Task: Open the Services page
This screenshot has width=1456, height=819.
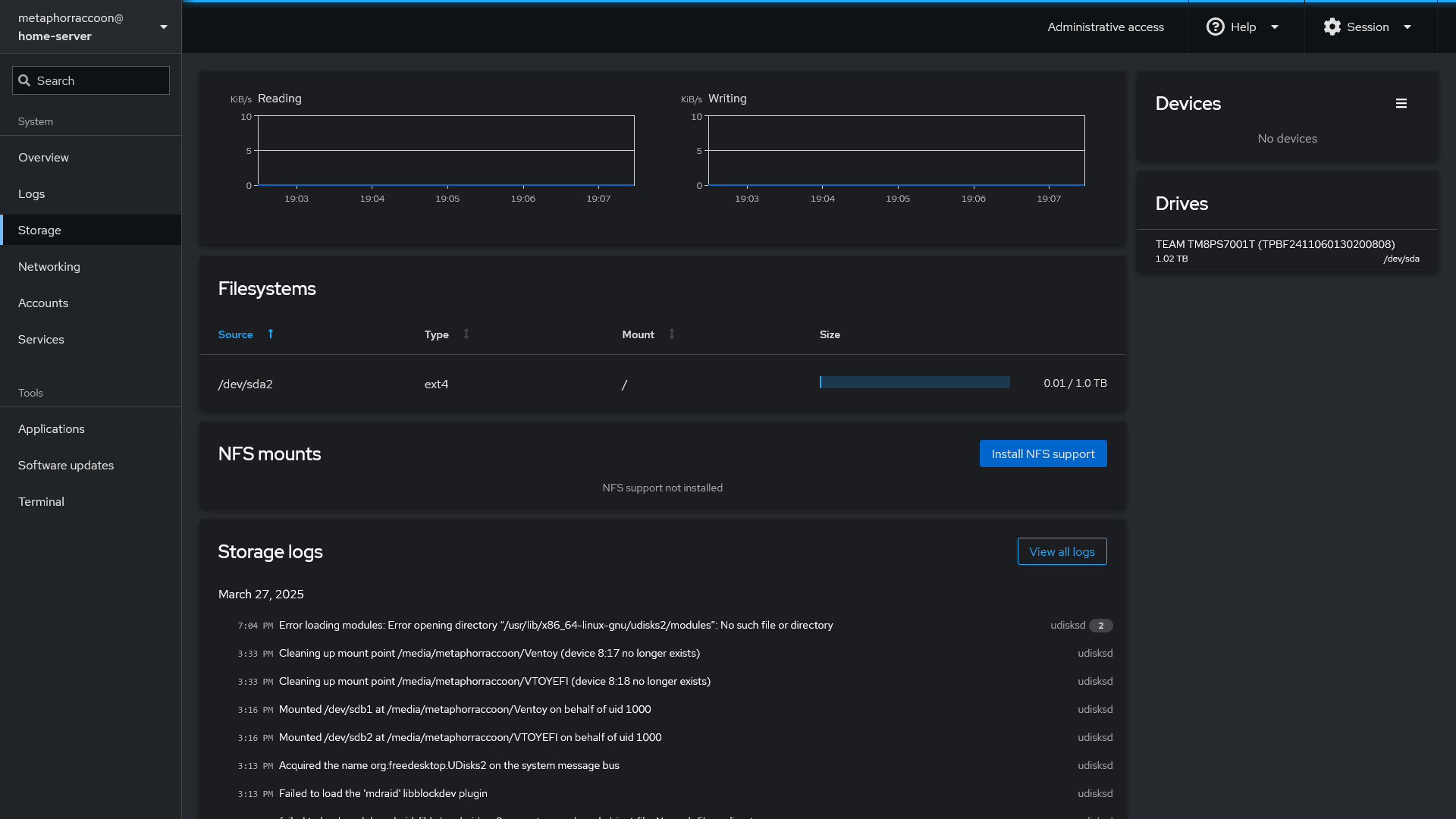Action: 91,340
